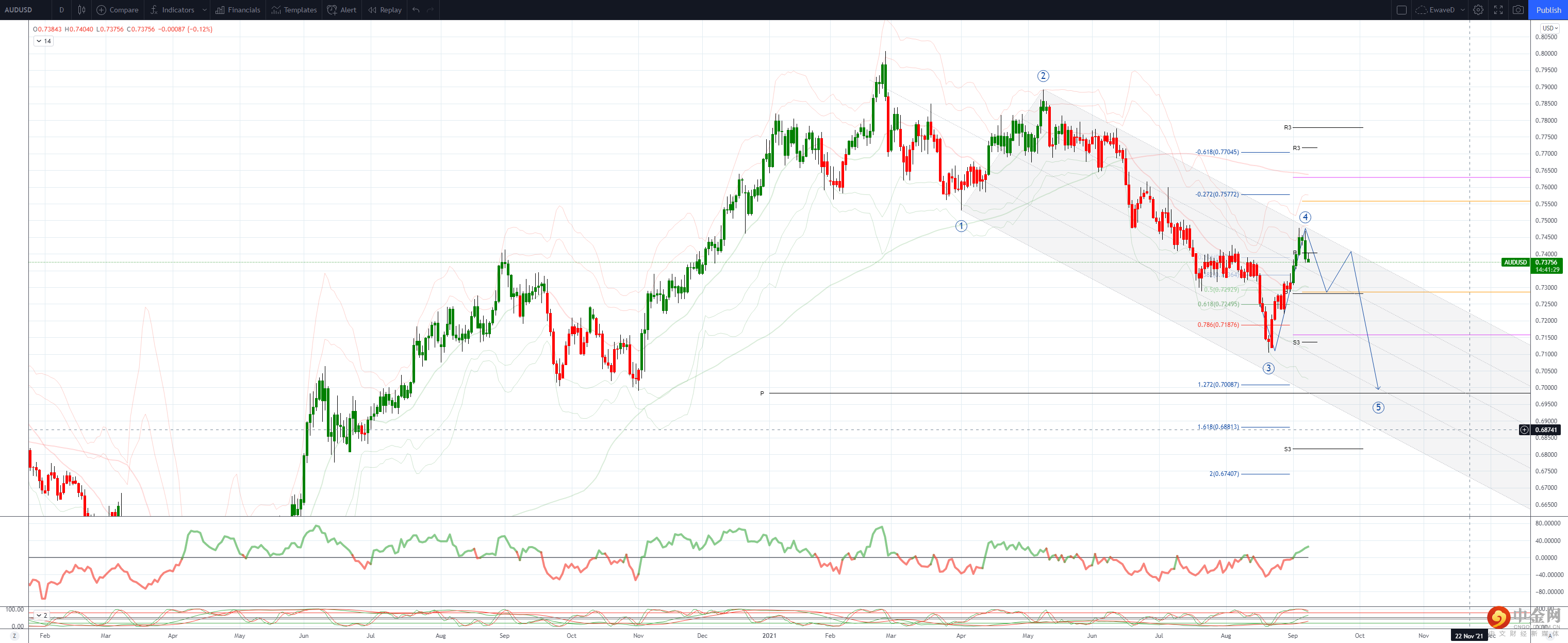Open the USD currency dropdown
The height and width of the screenshot is (643, 1568).
pos(1550,28)
